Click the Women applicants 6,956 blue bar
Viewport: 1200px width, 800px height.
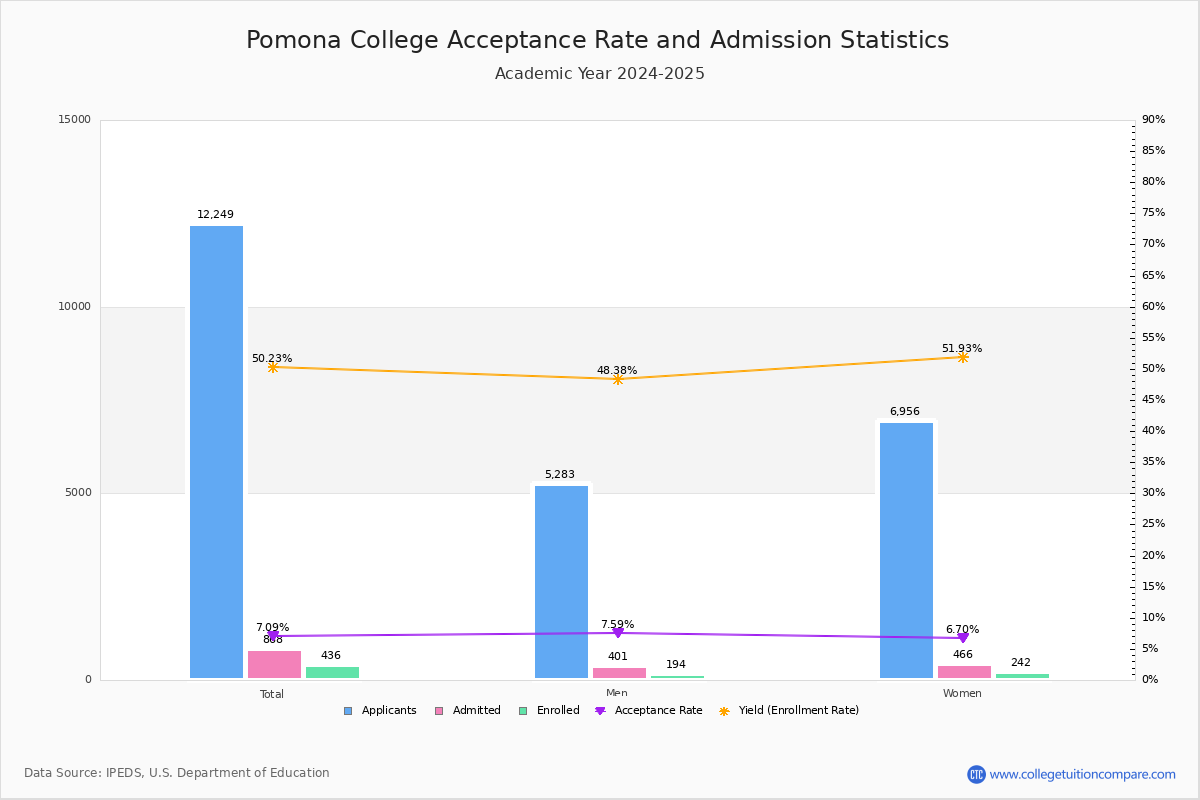907,550
